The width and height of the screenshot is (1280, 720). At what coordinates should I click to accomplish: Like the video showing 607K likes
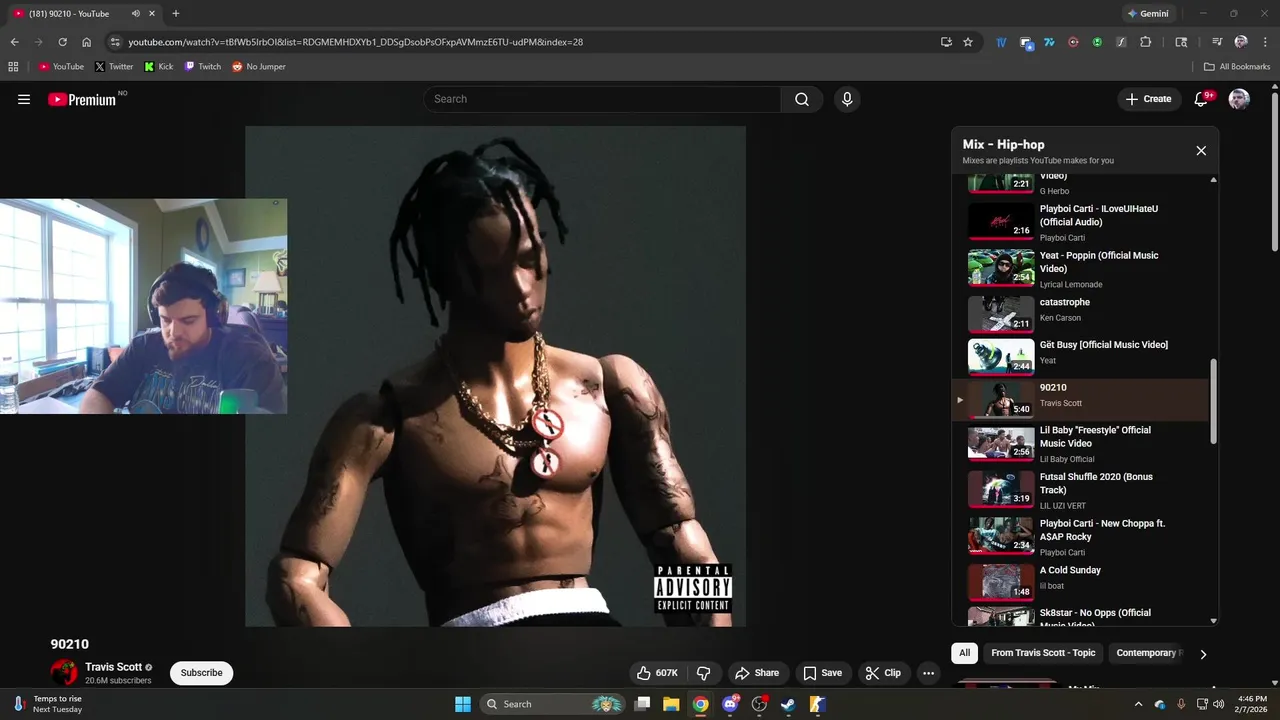click(x=657, y=673)
